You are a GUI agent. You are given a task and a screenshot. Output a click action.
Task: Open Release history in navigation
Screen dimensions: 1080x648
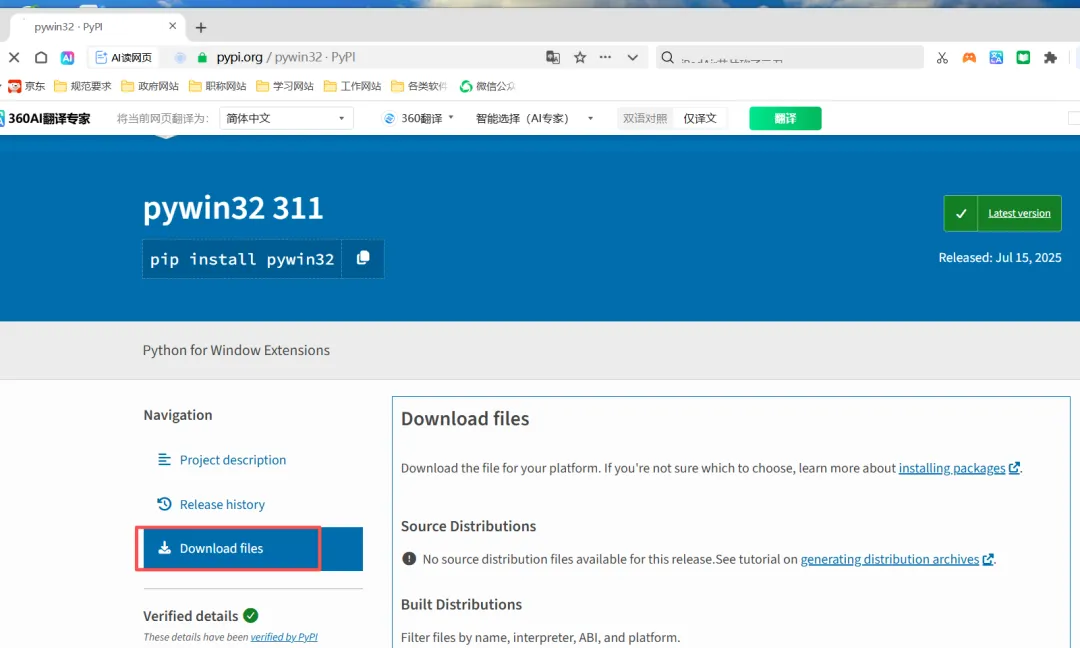point(222,505)
